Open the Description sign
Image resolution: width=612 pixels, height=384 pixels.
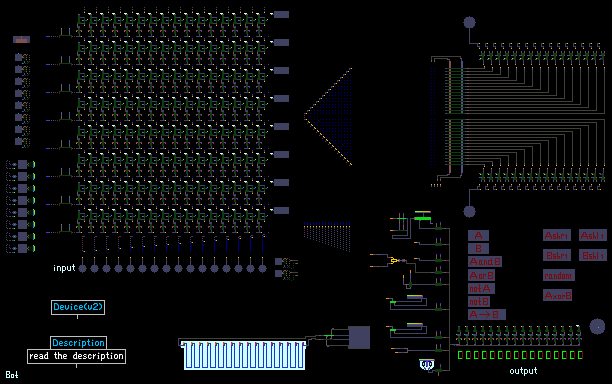click(x=78, y=343)
